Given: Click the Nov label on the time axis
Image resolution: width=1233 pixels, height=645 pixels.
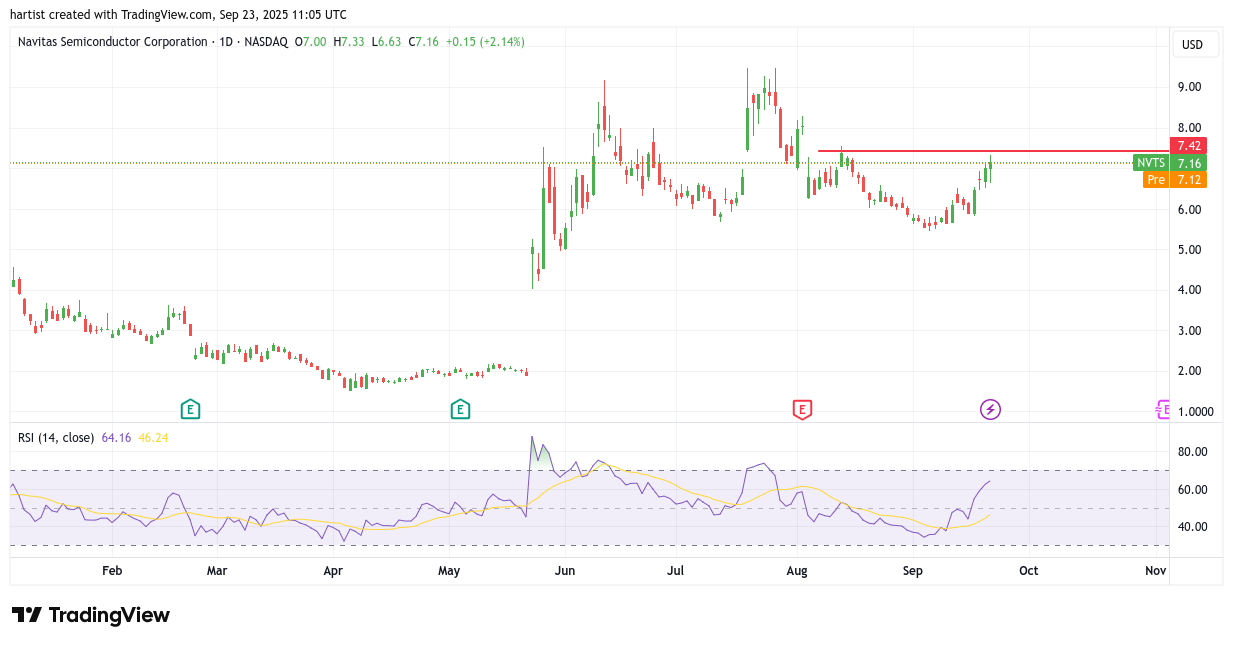Looking at the screenshot, I should coord(1155,571).
